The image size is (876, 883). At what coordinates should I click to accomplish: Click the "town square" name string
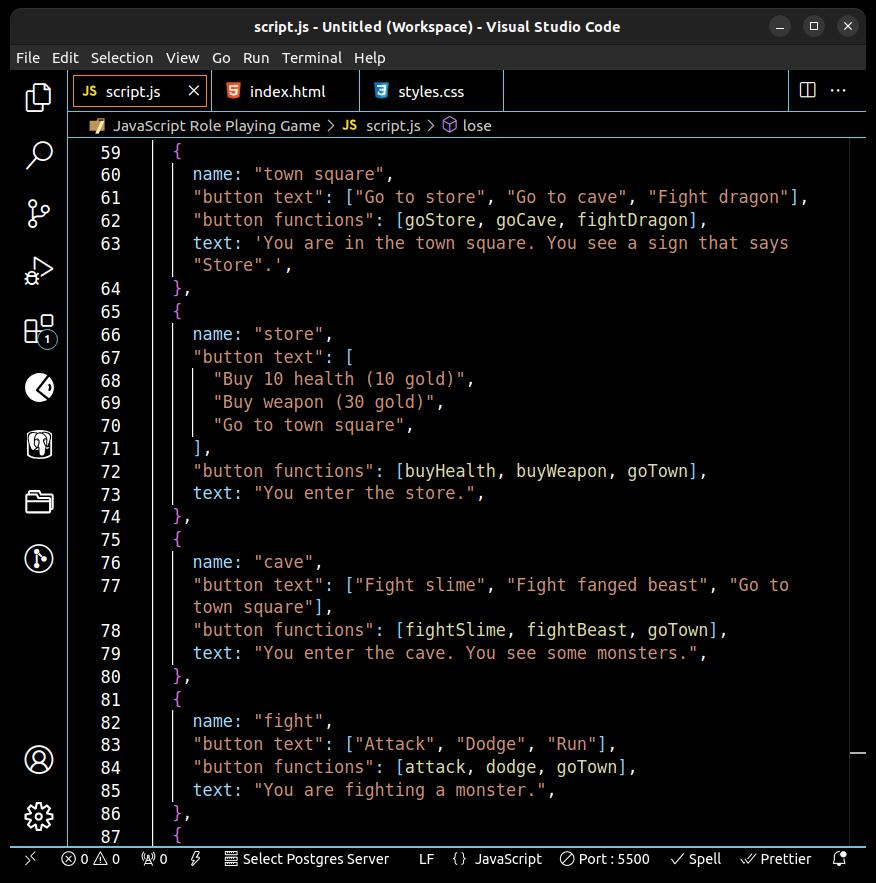click(x=319, y=174)
